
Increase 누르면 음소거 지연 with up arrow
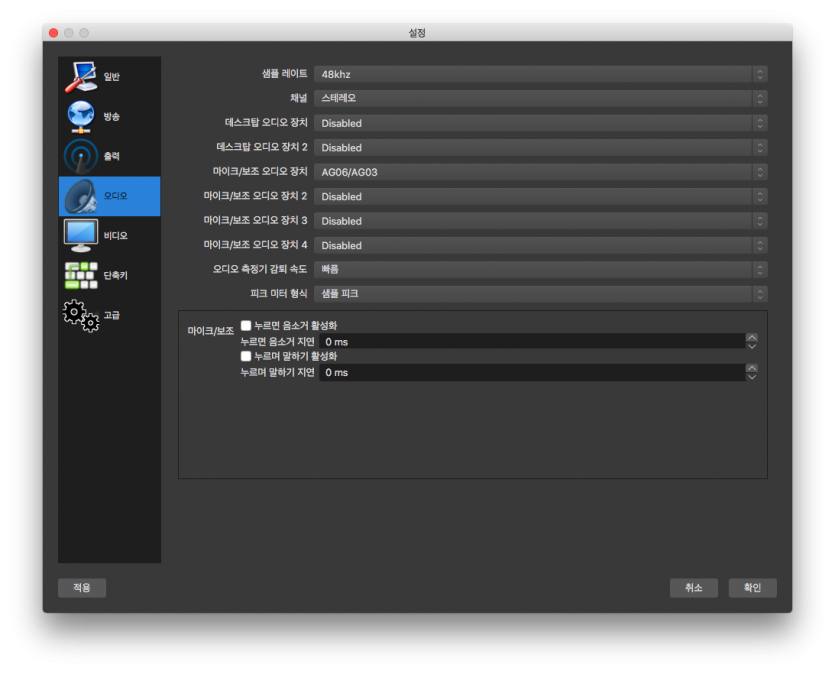click(x=751, y=338)
